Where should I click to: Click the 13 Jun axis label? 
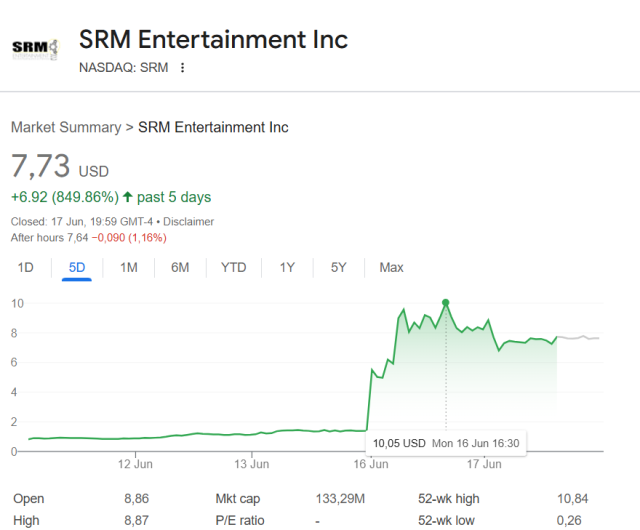[251, 464]
